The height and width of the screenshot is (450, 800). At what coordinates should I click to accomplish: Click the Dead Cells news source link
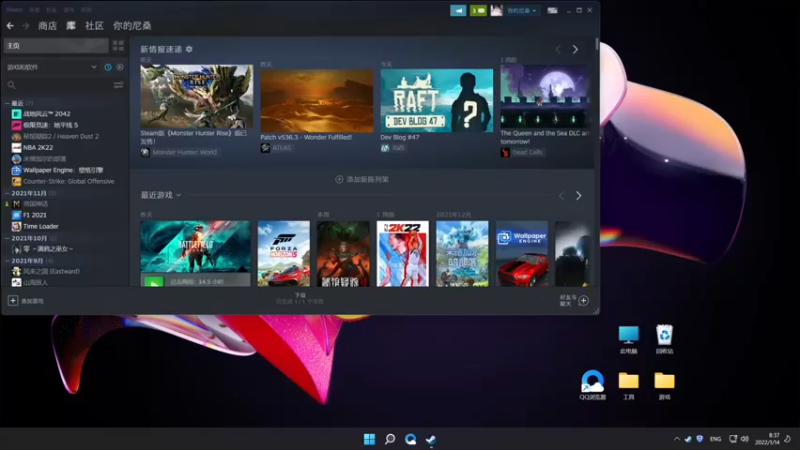coord(527,152)
